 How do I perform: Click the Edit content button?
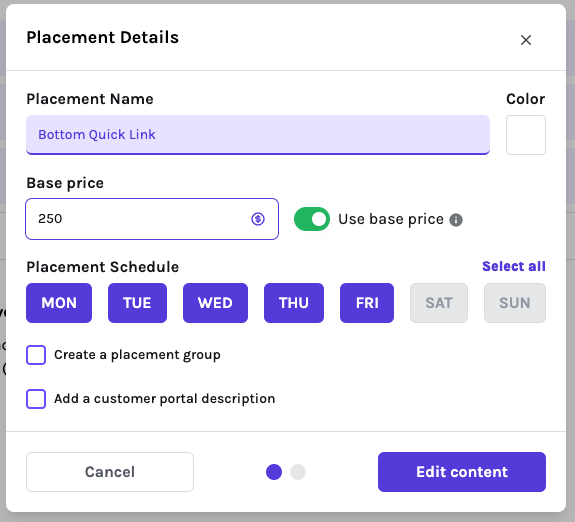[x=462, y=472]
